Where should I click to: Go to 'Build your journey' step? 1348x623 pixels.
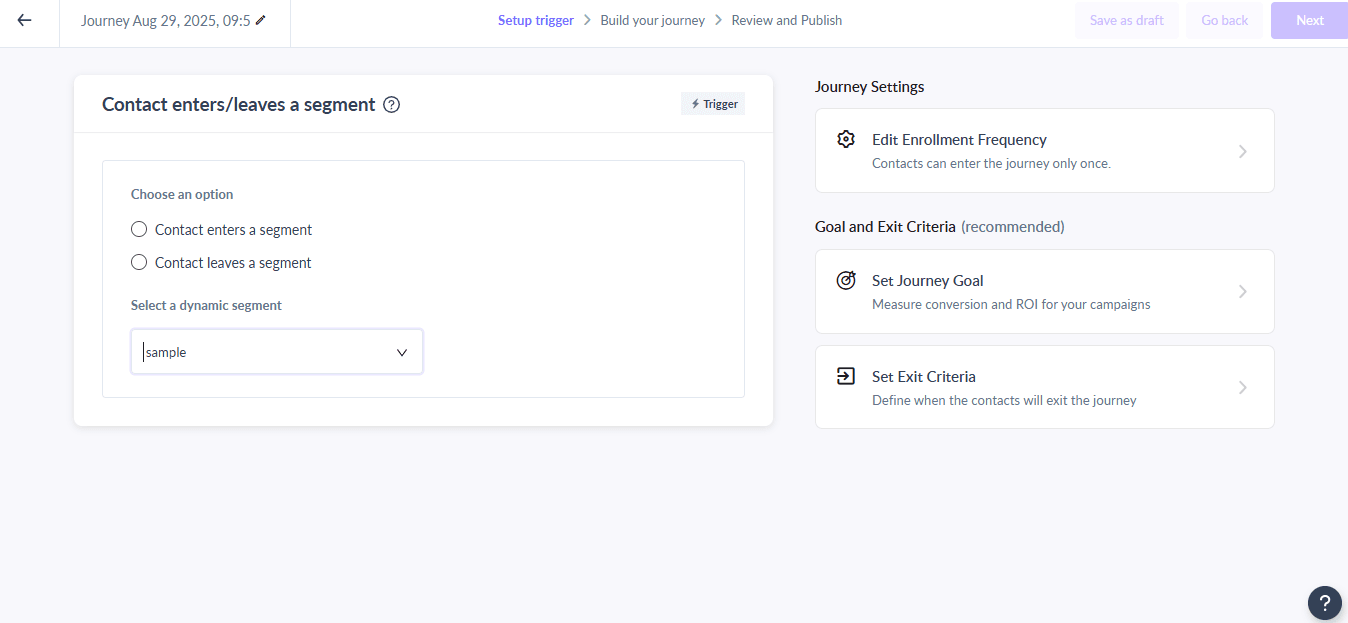tap(652, 20)
